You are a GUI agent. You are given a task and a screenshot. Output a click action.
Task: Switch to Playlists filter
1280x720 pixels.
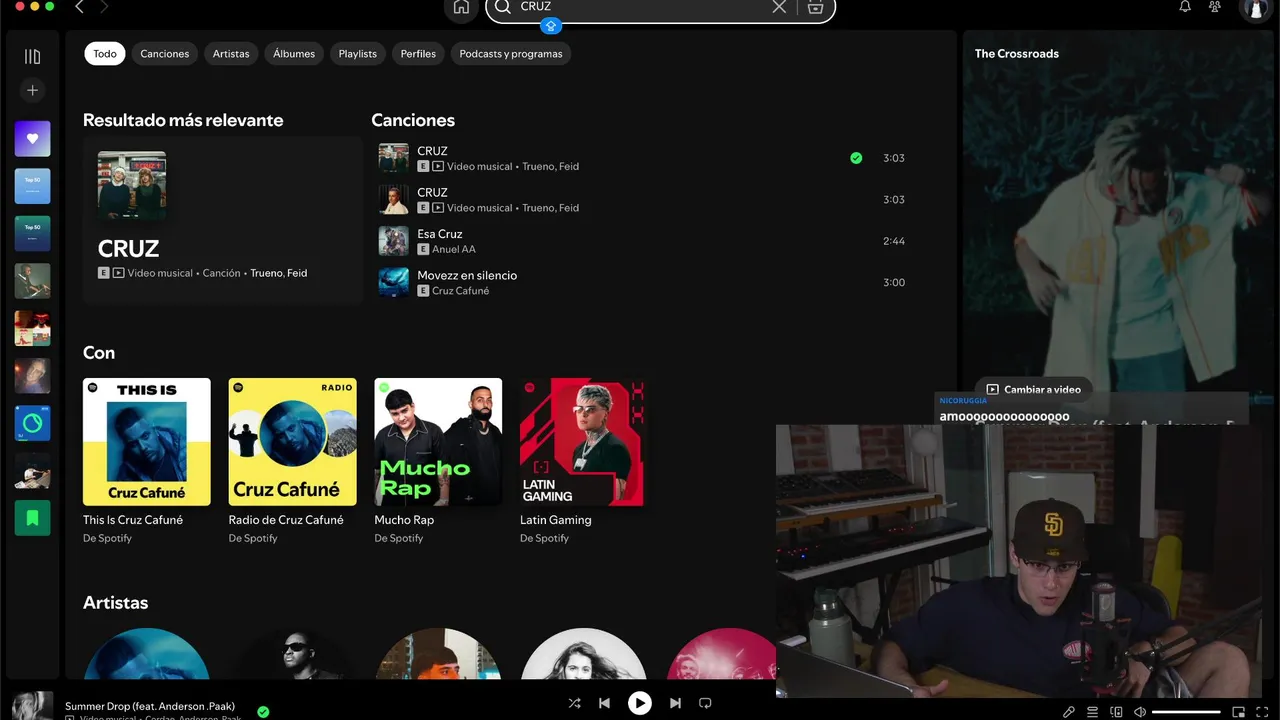click(358, 54)
